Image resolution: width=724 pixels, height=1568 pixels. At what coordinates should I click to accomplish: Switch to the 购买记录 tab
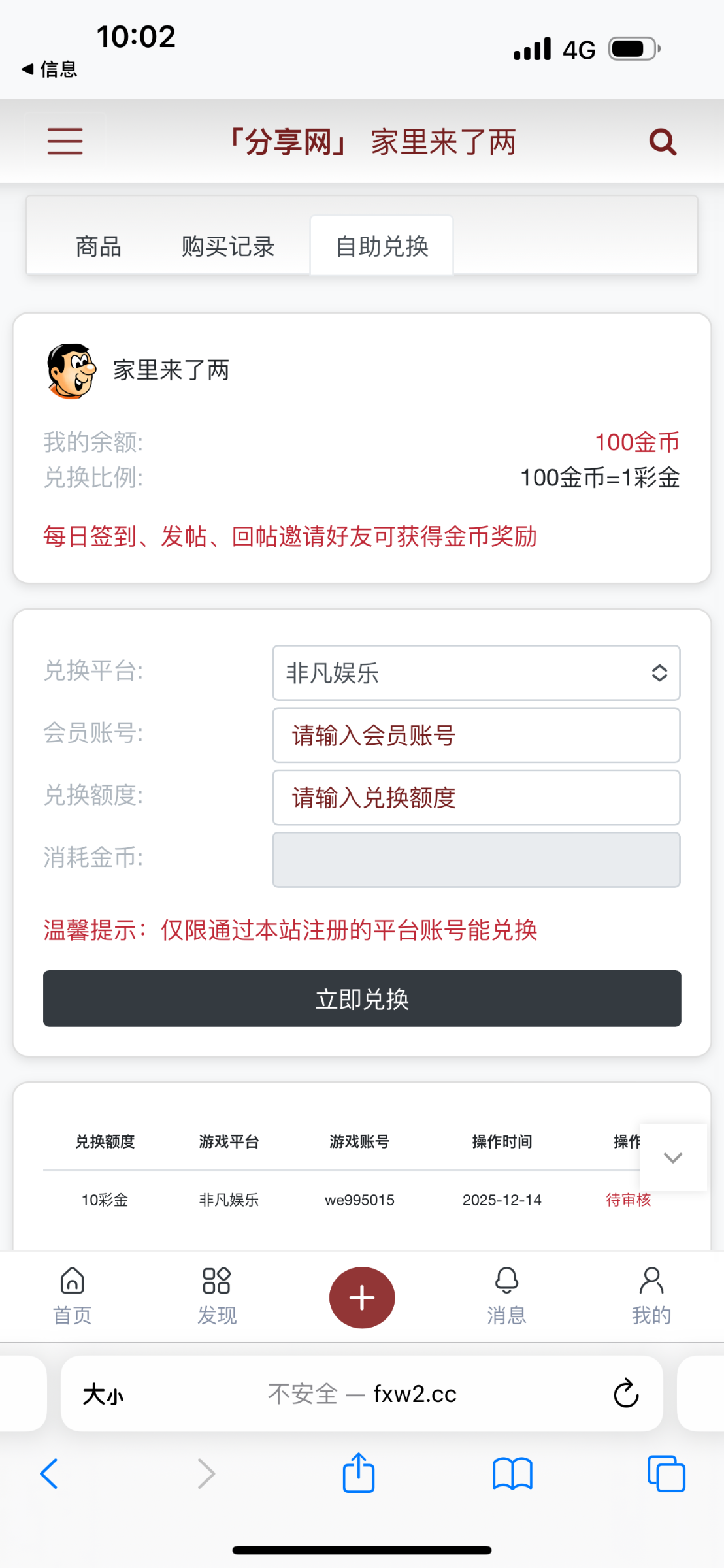pos(228,247)
